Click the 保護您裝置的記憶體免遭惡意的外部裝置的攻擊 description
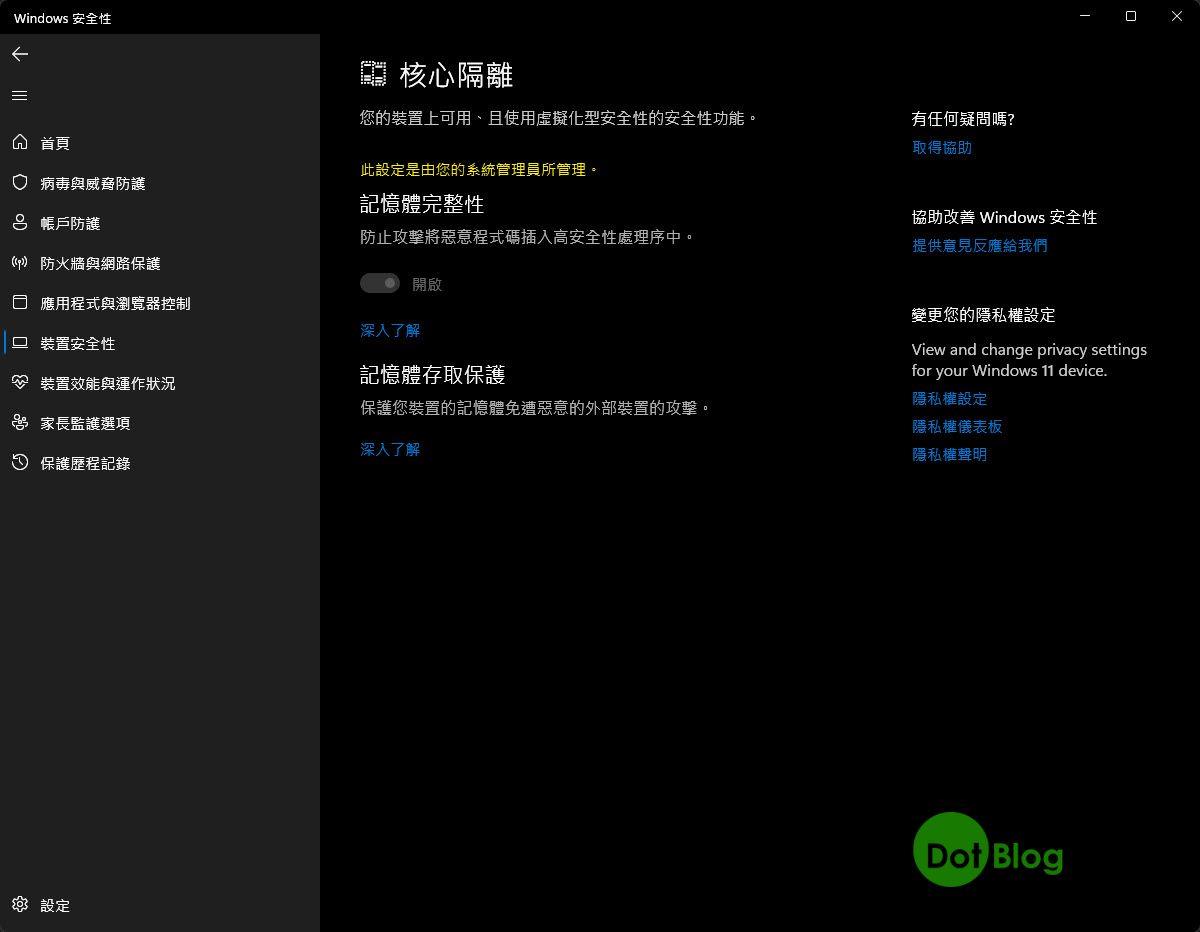 (x=535, y=408)
